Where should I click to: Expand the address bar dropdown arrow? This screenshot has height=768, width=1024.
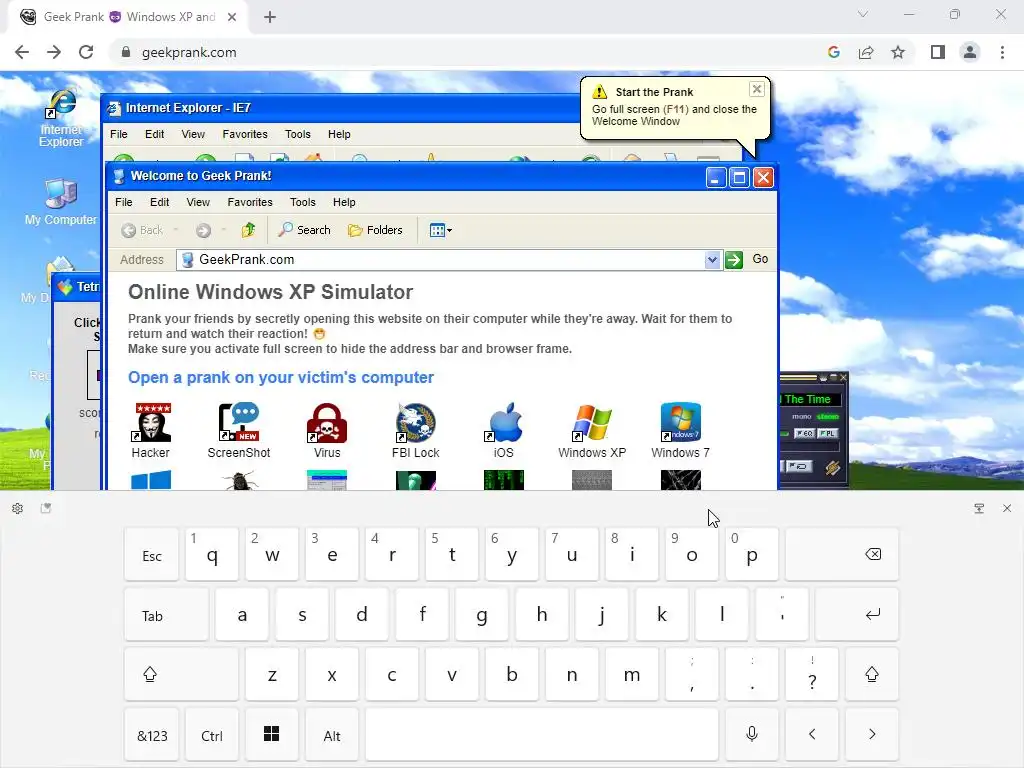tap(712, 260)
